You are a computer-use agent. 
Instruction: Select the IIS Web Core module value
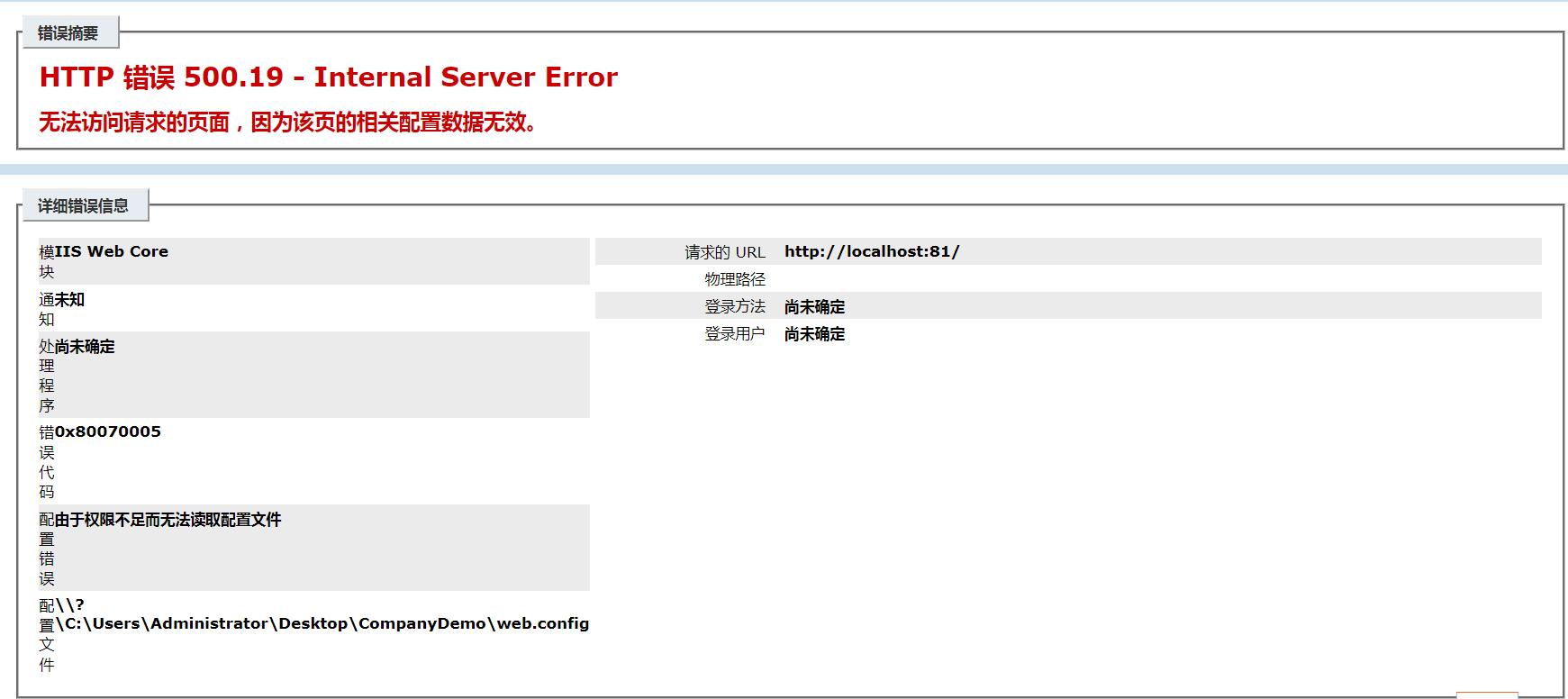point(111,251)
